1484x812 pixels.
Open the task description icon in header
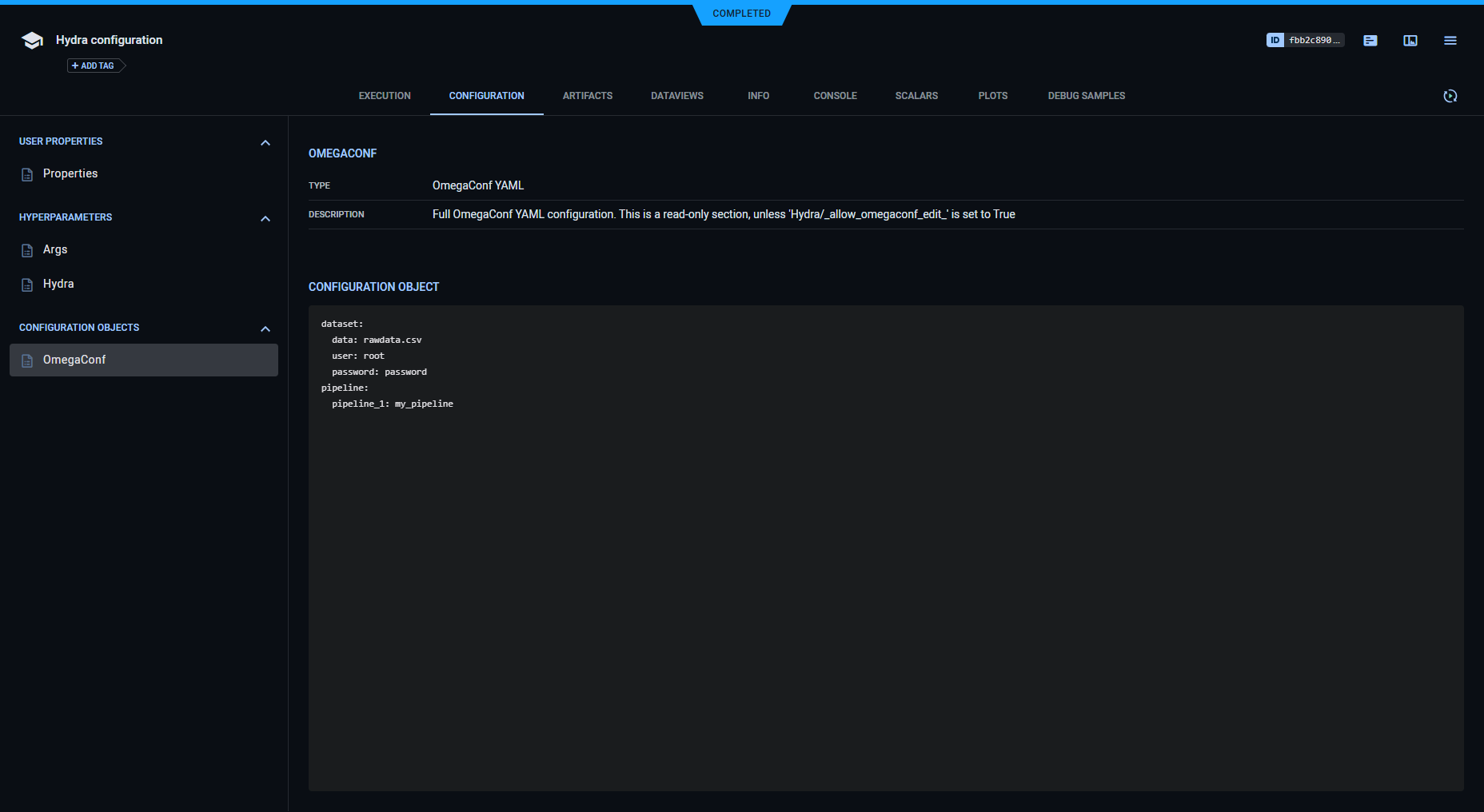(1370, 41)
